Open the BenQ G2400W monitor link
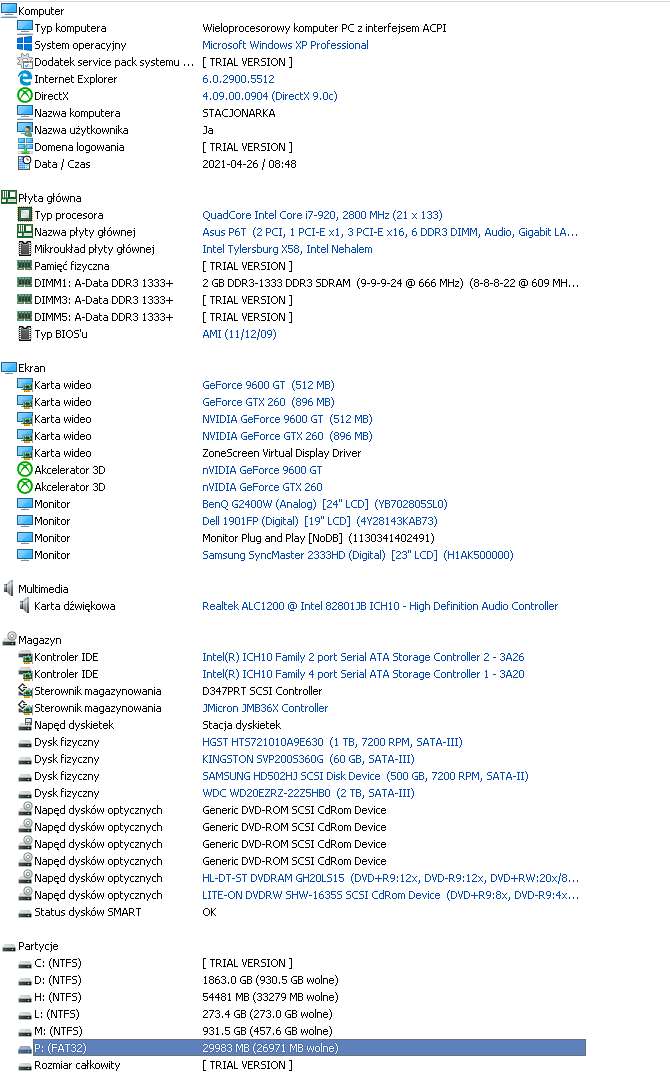Viewport: 670px width, 1086px height. [324, 504]
